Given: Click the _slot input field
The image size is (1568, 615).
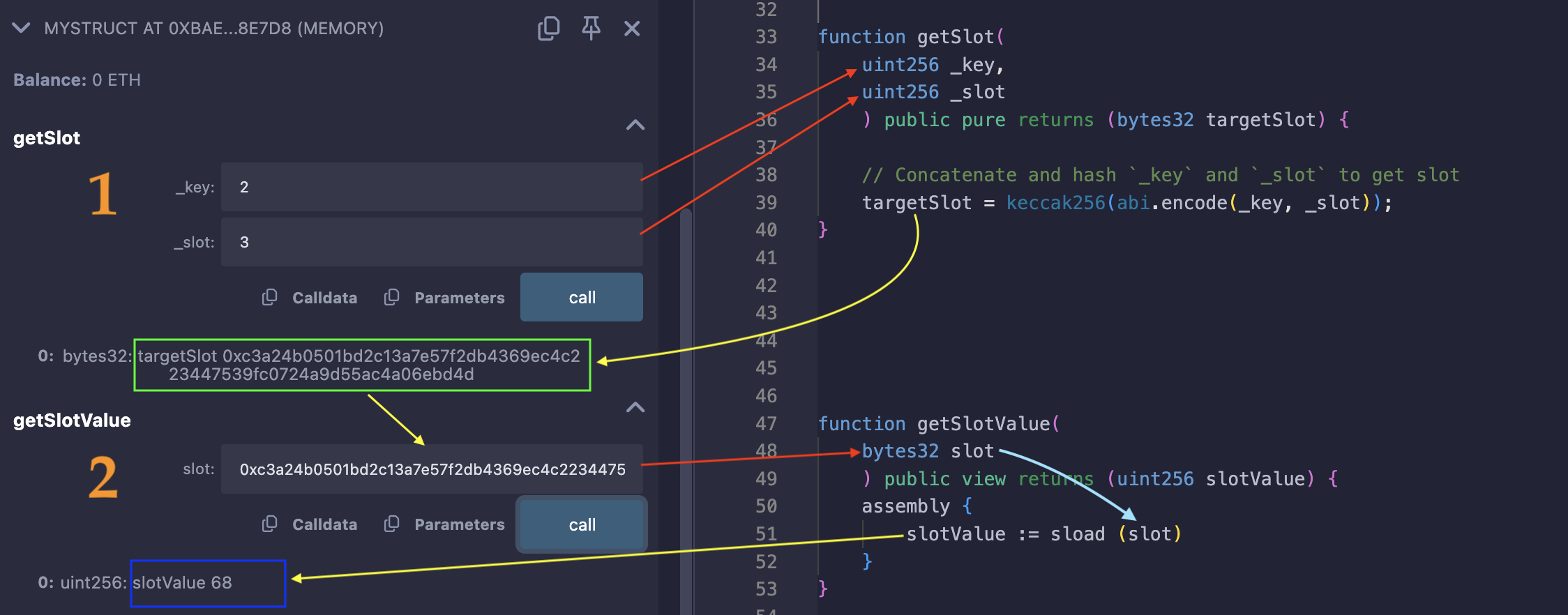Looking at the screenshot, I should [432, 242].
